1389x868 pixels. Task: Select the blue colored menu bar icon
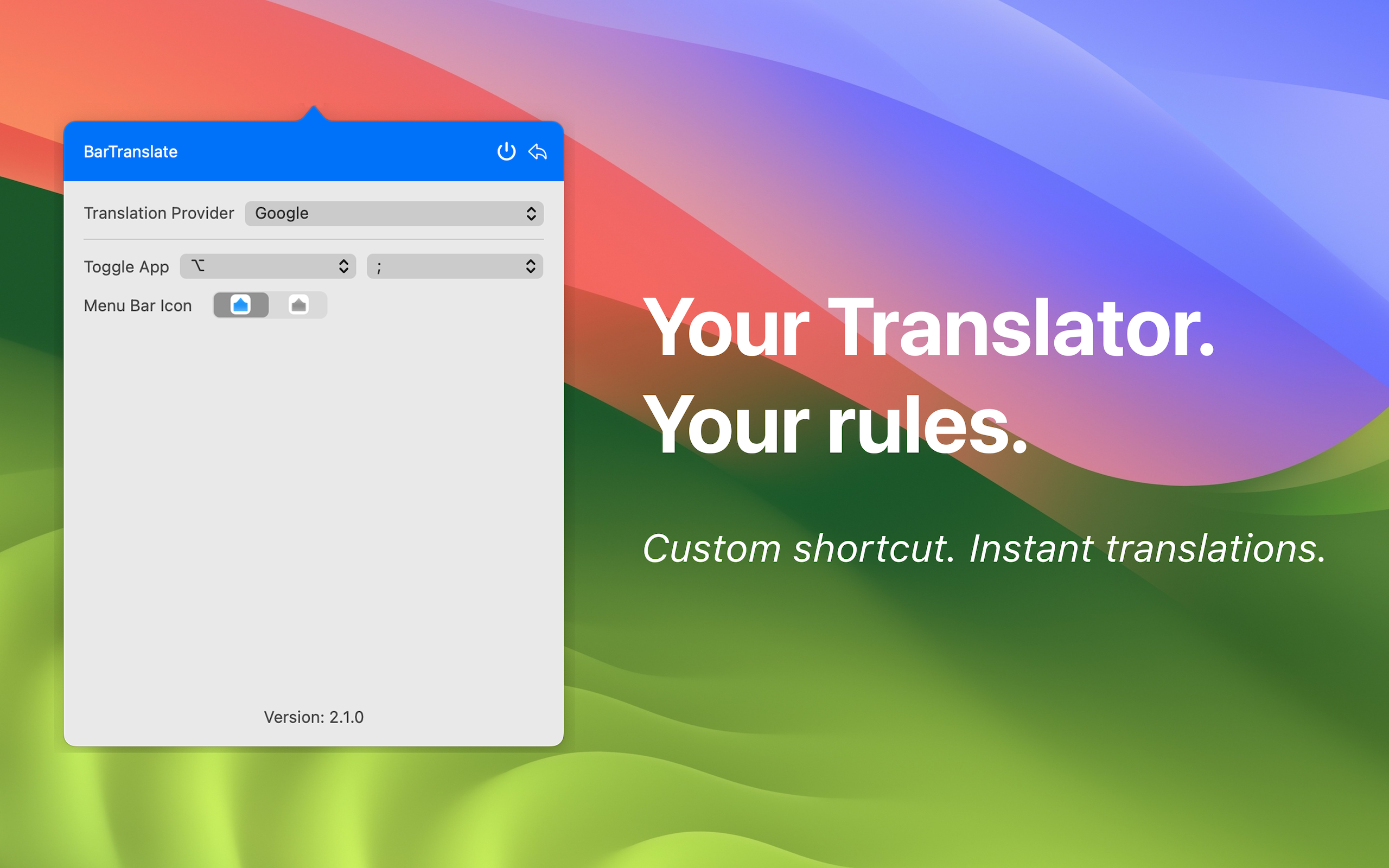point(240,305)
